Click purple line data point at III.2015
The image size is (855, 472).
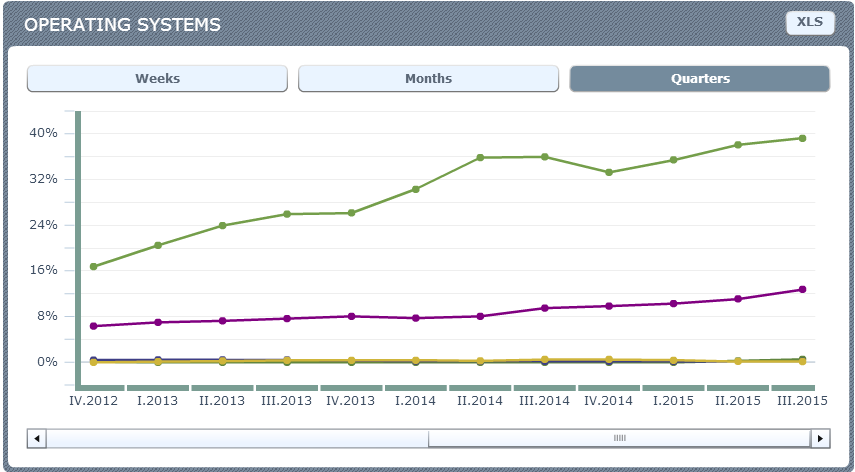[x=802, y=290]
